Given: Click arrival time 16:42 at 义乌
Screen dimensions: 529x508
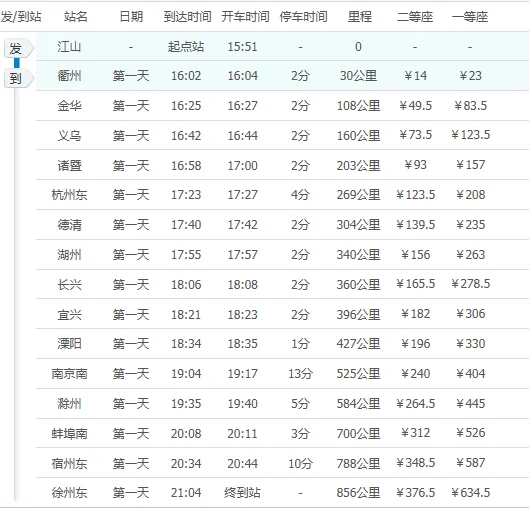Looking at the screenshot, I should [x=186, y=136].
